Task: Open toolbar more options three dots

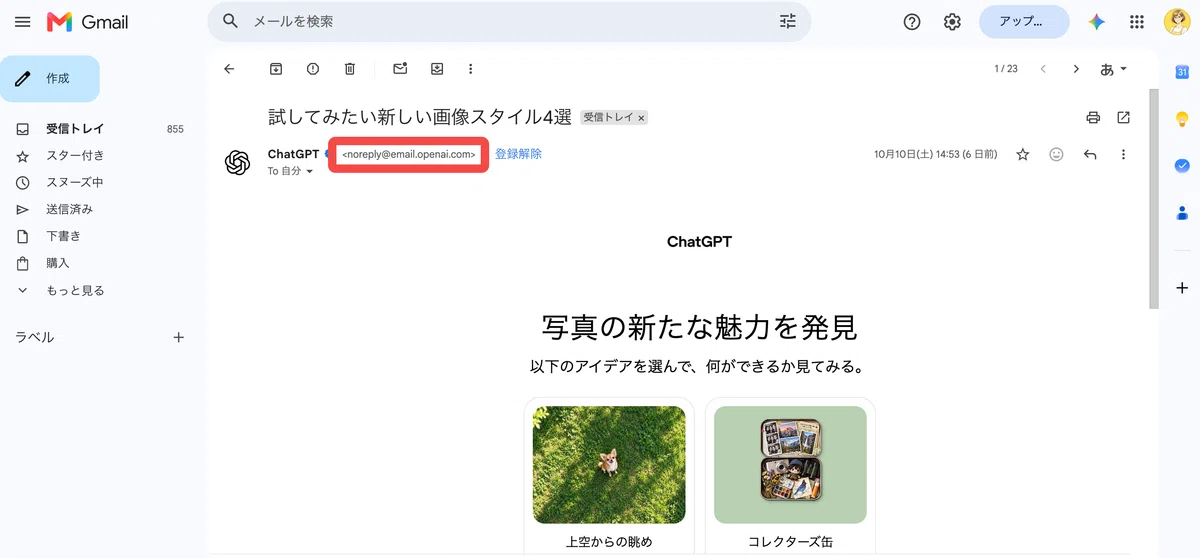Action: coord(471,69)
